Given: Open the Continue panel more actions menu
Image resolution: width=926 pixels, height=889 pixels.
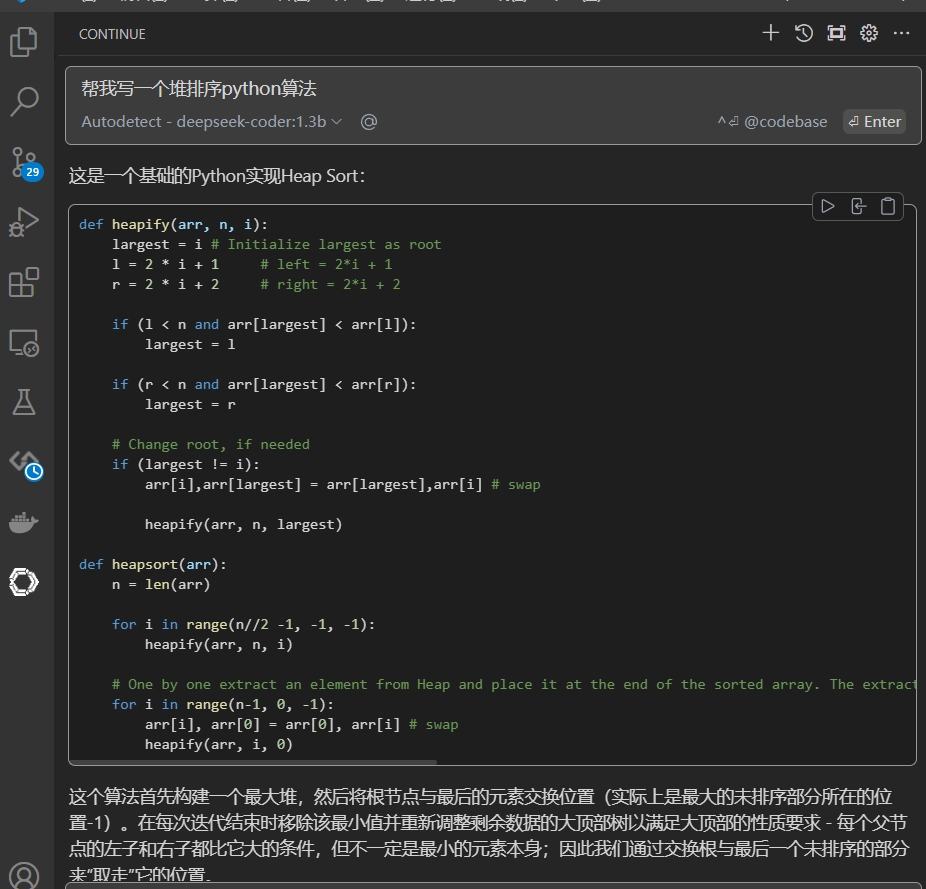Looking at the screenshot, I should (x=901, y=32).
